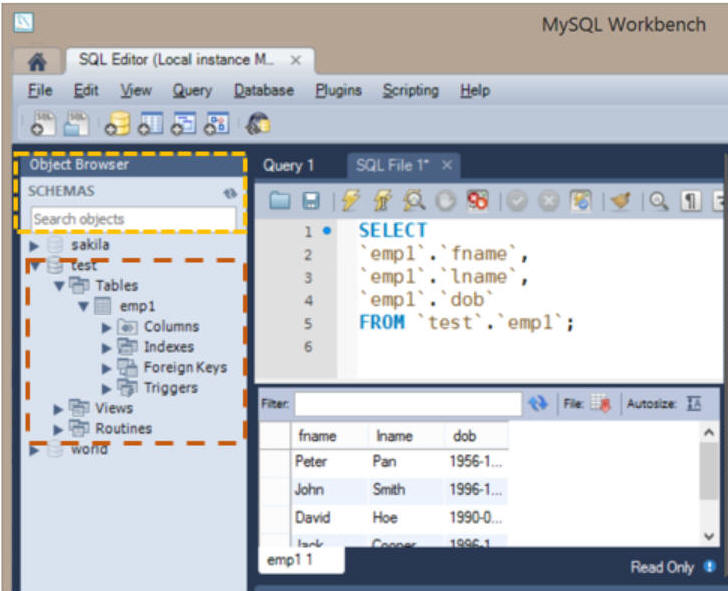Viewport: 728px width, 591px height.
Task: Expand the world schema
Action: (34, 450)
